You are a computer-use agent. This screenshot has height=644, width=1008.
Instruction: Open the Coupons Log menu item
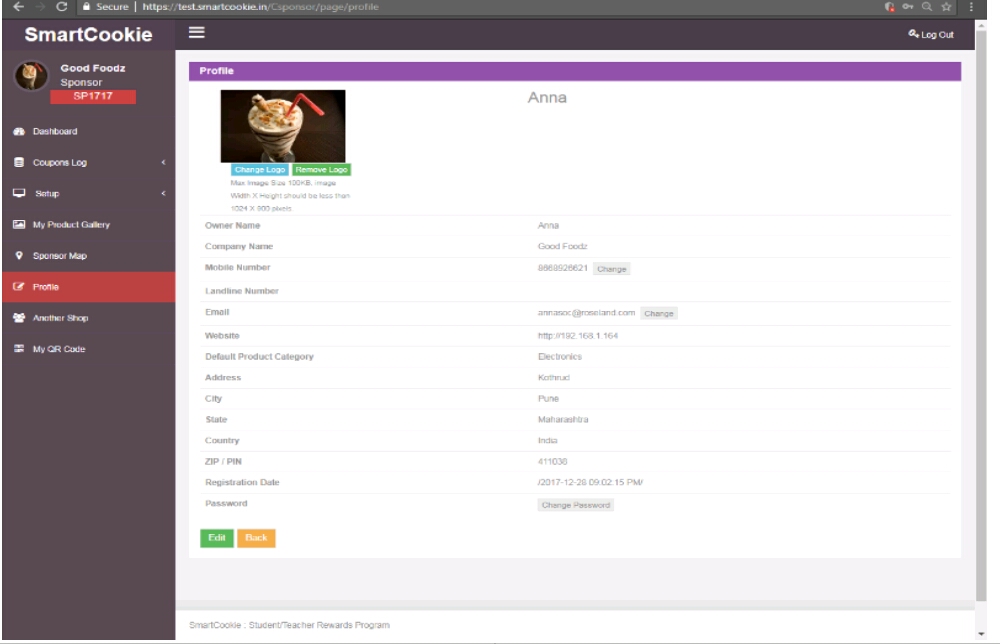tap(62, 163)
